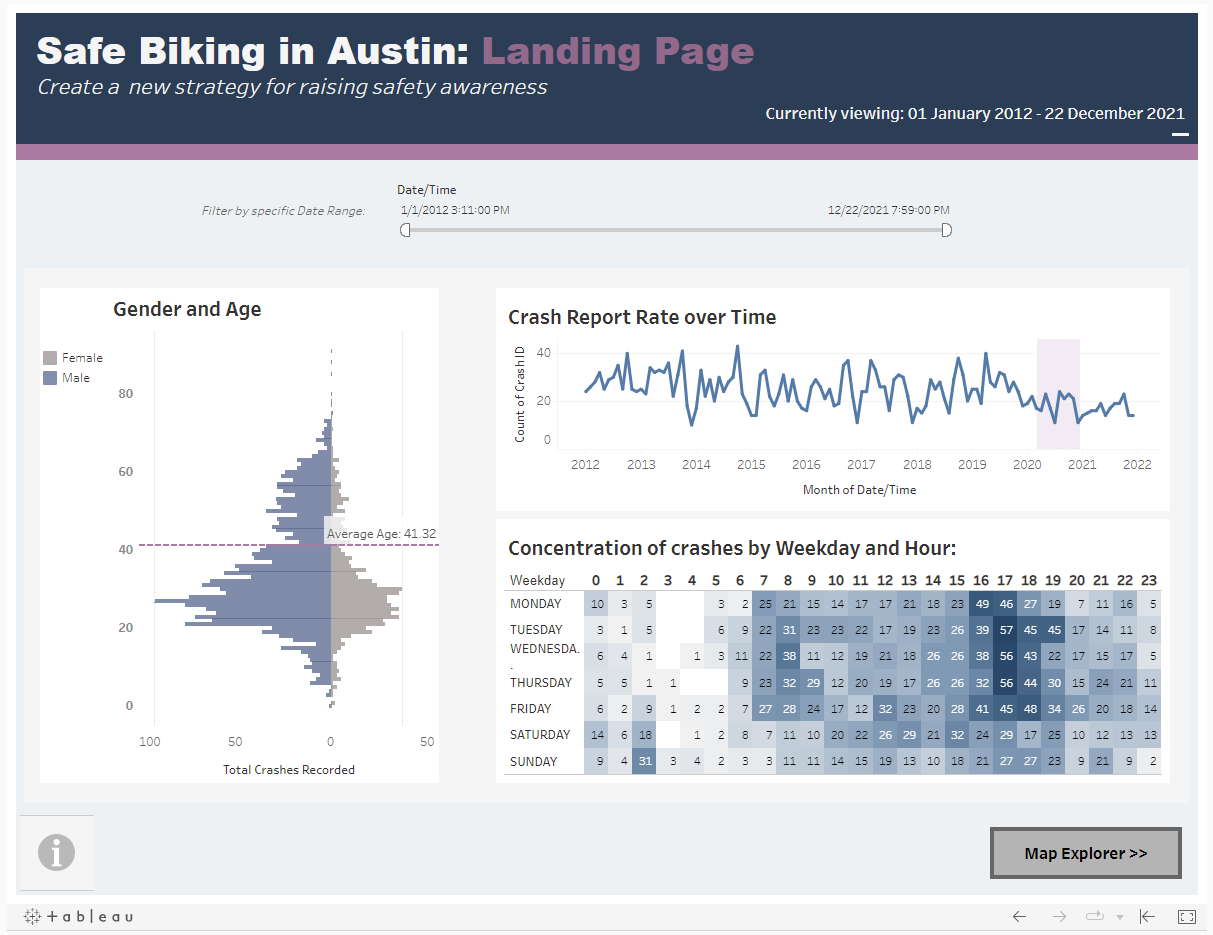Viewport: 1213px width, 935px height.
Task: Edit the start date 1/1/2012 3:11:00 PM
Action: click(455, 210)
